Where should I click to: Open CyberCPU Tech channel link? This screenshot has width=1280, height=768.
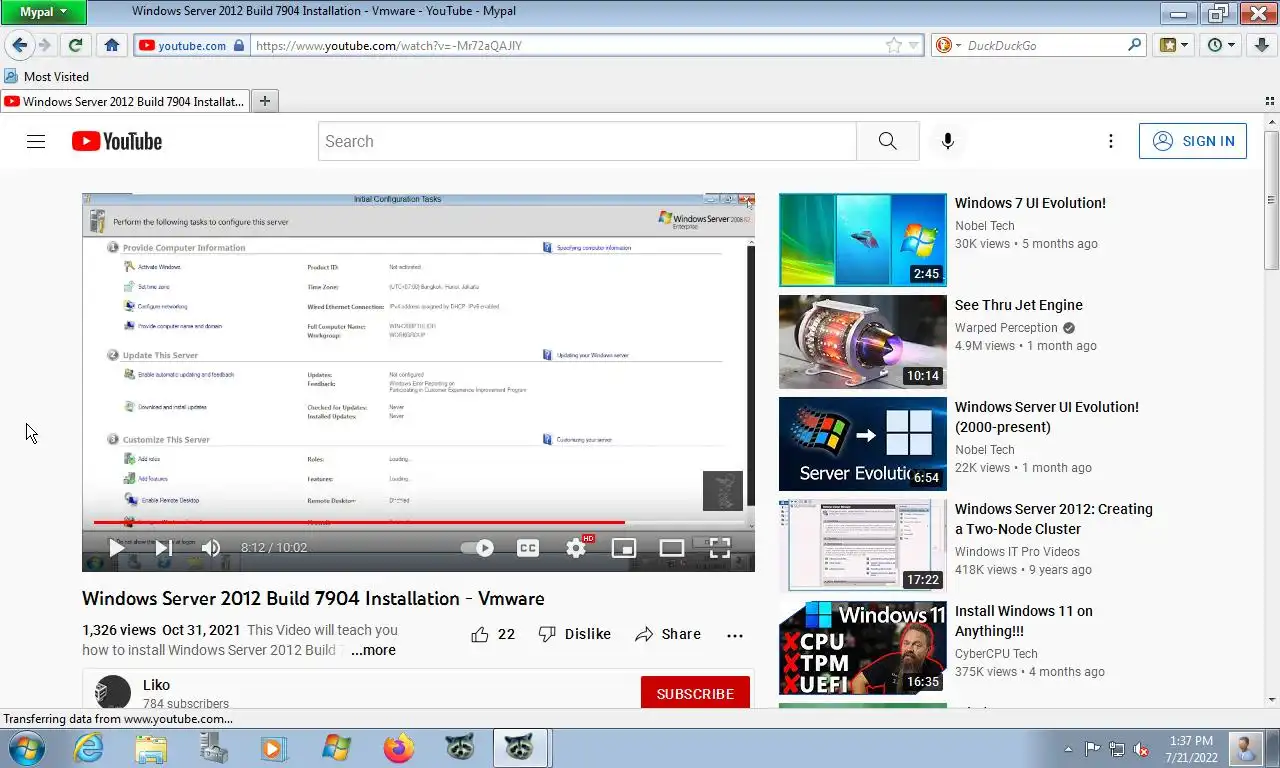[996, 653]
